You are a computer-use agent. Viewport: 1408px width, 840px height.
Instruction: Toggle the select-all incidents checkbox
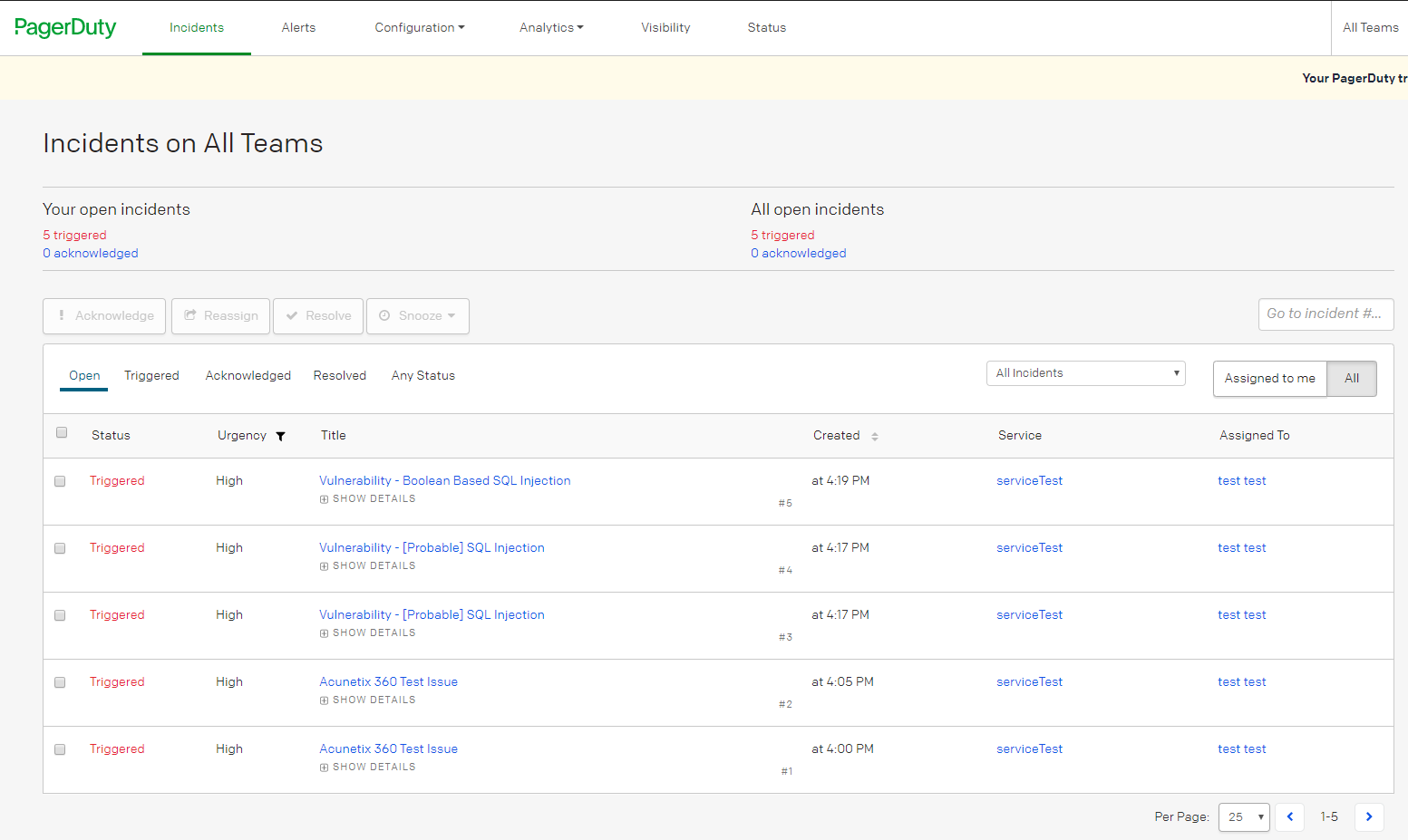click(62, 432)
